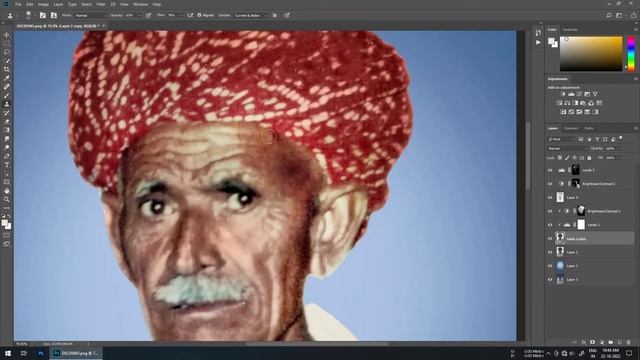Hide the blue gradient background layer
Image resolution: width=640 pixels, height=360 pixels.
[550, 266]
